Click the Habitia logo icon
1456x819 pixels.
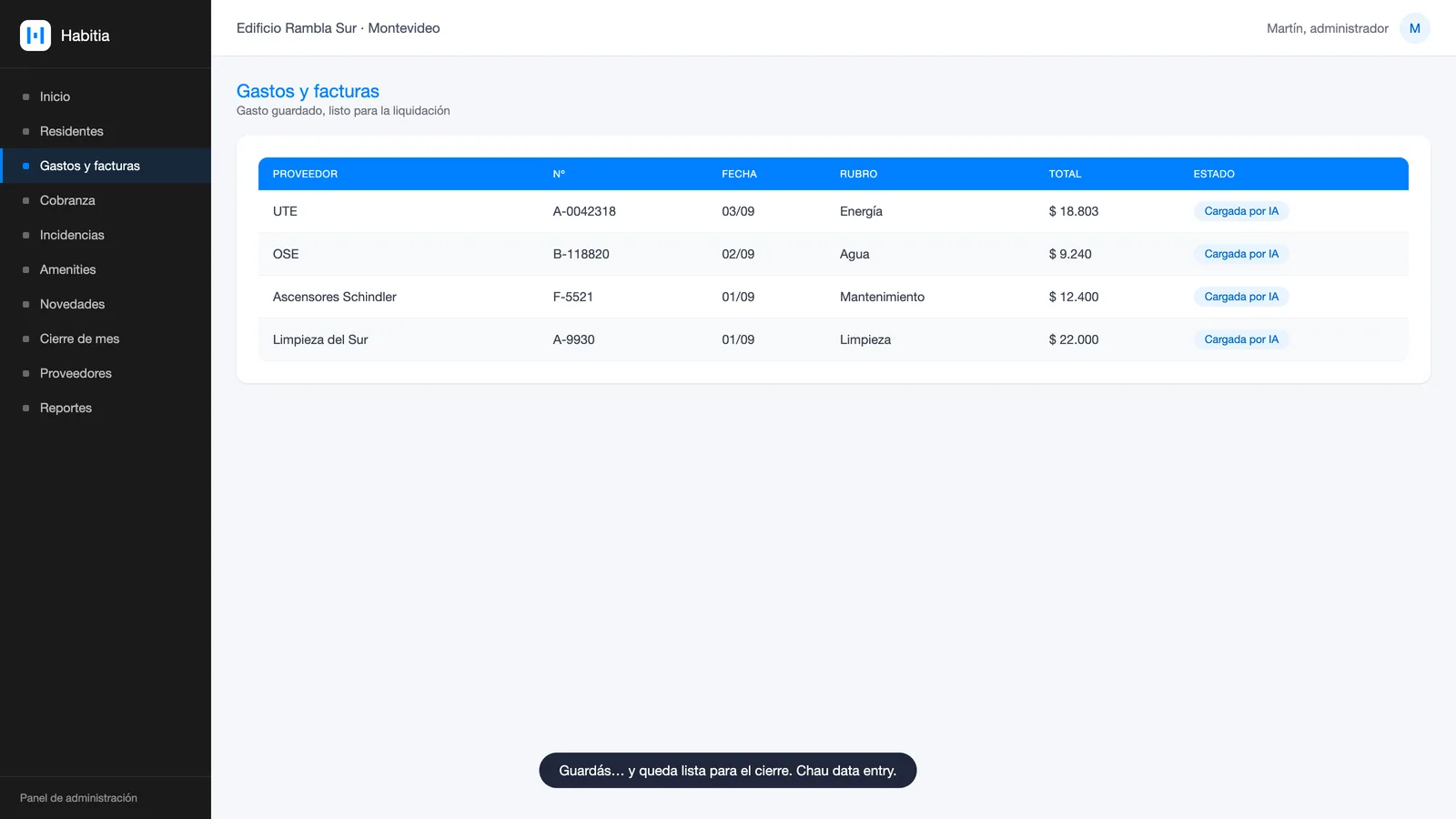coord(35,35)
